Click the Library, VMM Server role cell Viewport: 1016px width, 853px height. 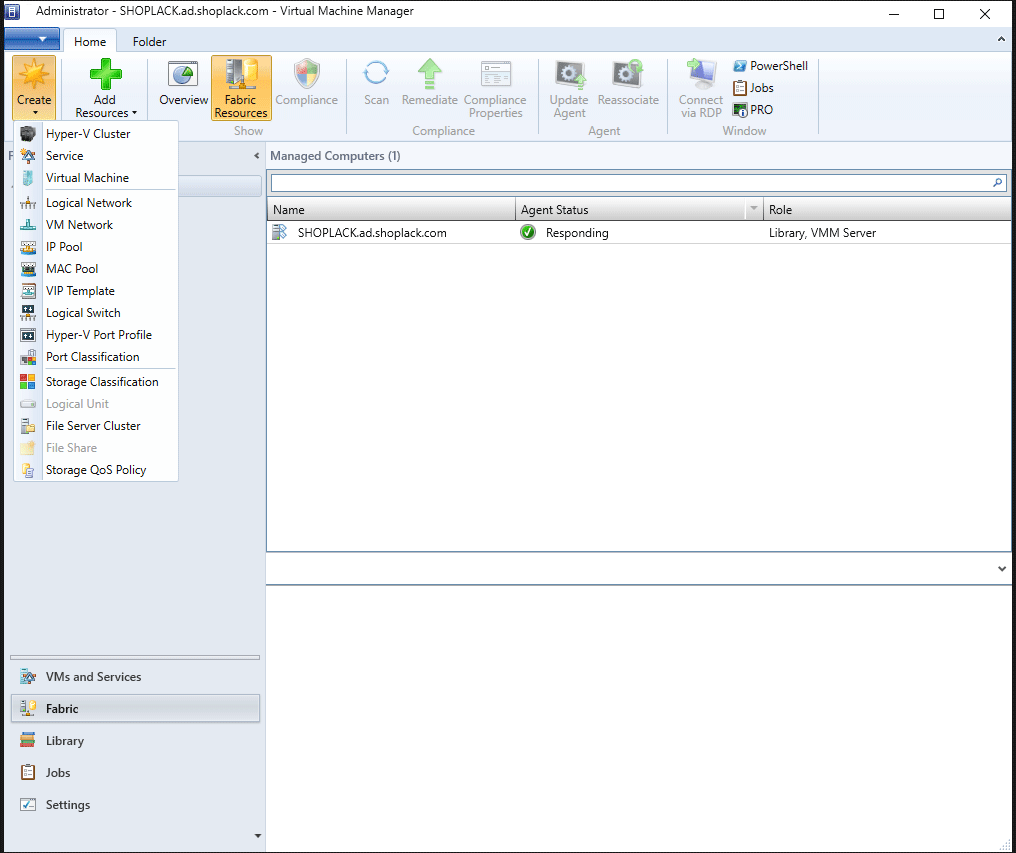(x=822, y=233)
